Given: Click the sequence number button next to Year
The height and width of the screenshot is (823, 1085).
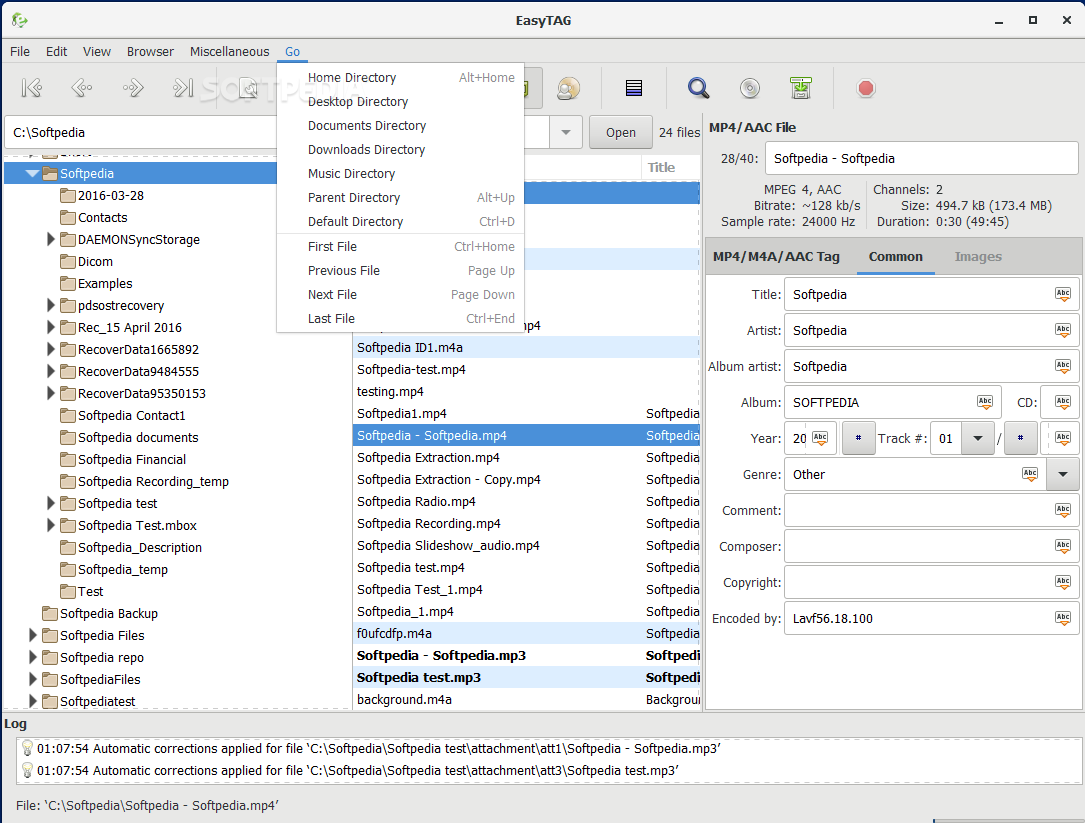Looking at the screenshot, I should point(858,438).
